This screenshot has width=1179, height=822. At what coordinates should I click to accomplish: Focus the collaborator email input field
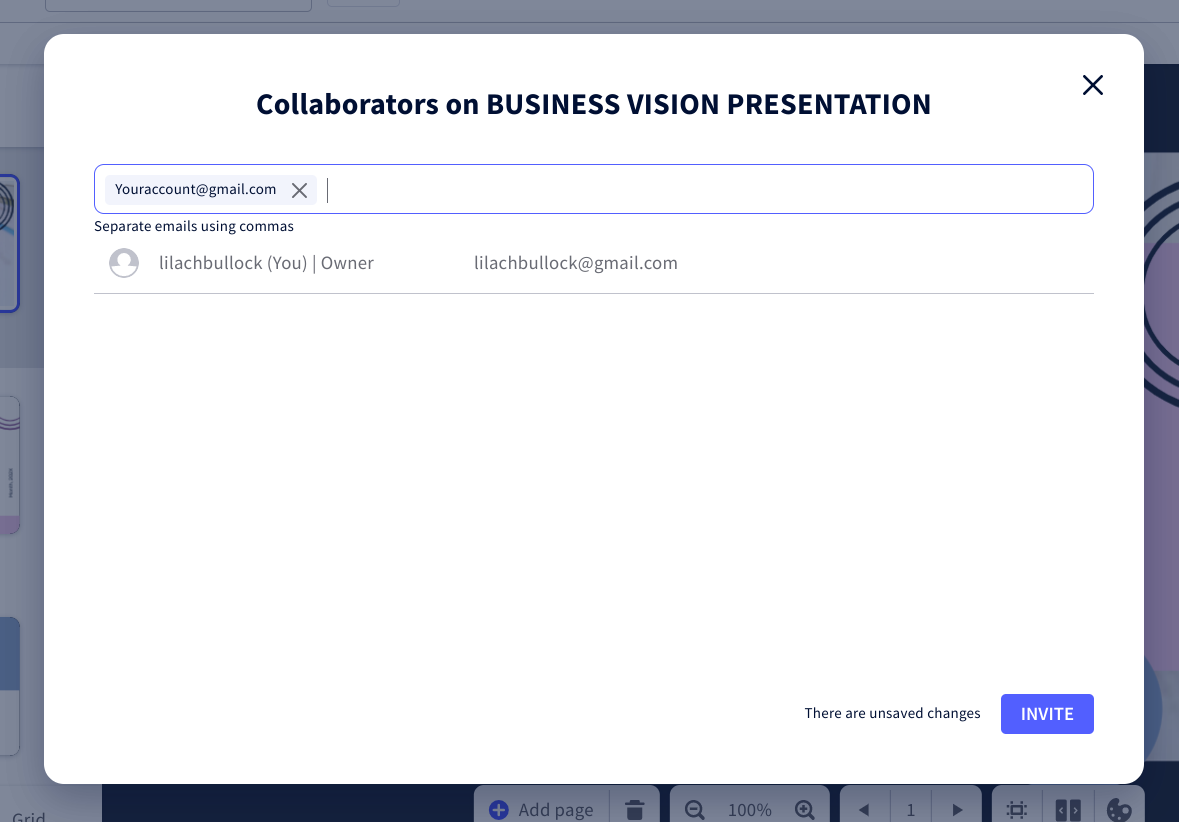(x=593, y=190)
